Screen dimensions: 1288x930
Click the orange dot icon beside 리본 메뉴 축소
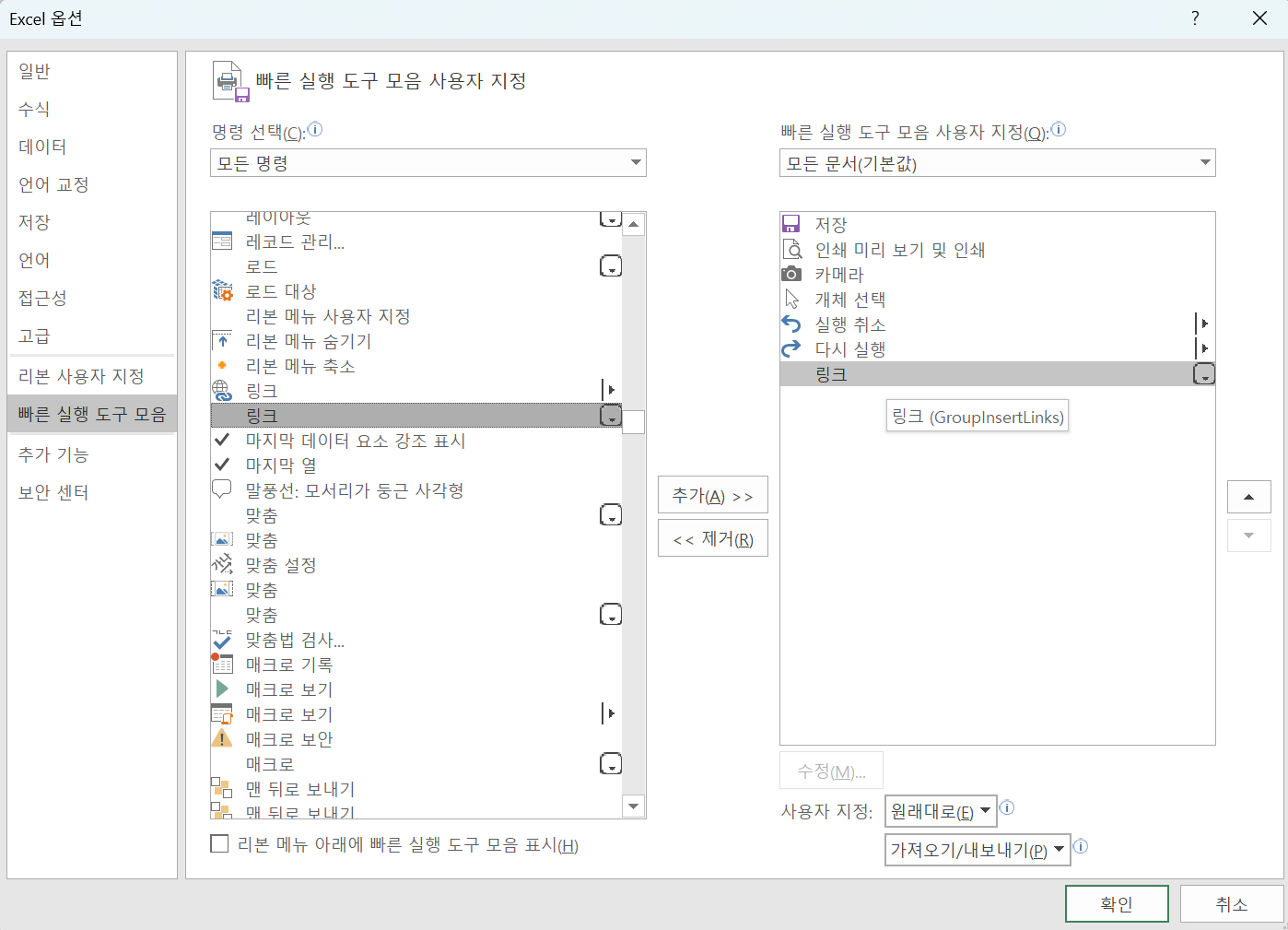pos(222,365)
